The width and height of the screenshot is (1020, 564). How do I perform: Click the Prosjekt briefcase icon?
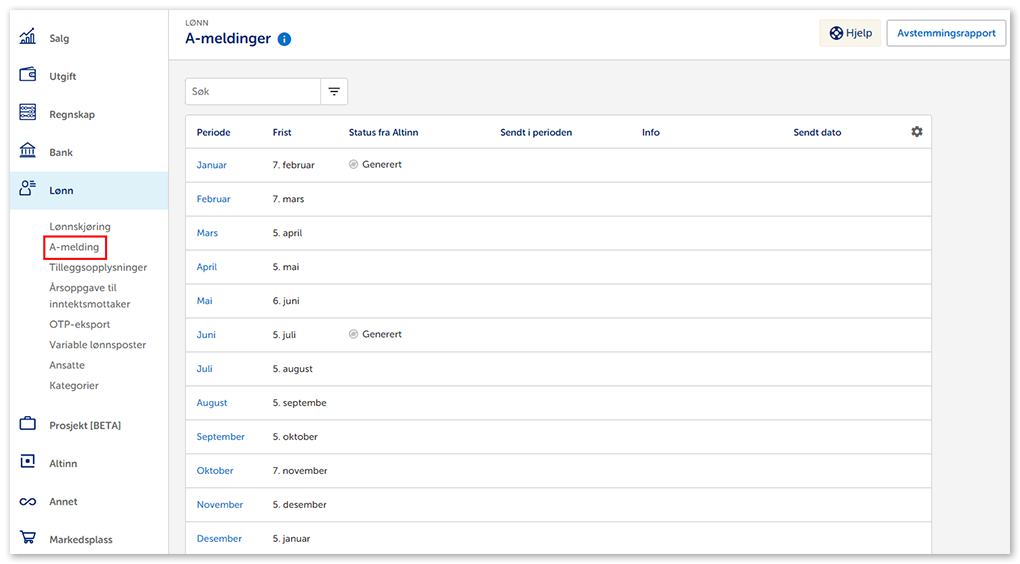pyautogui.click(x=28, y=425)
